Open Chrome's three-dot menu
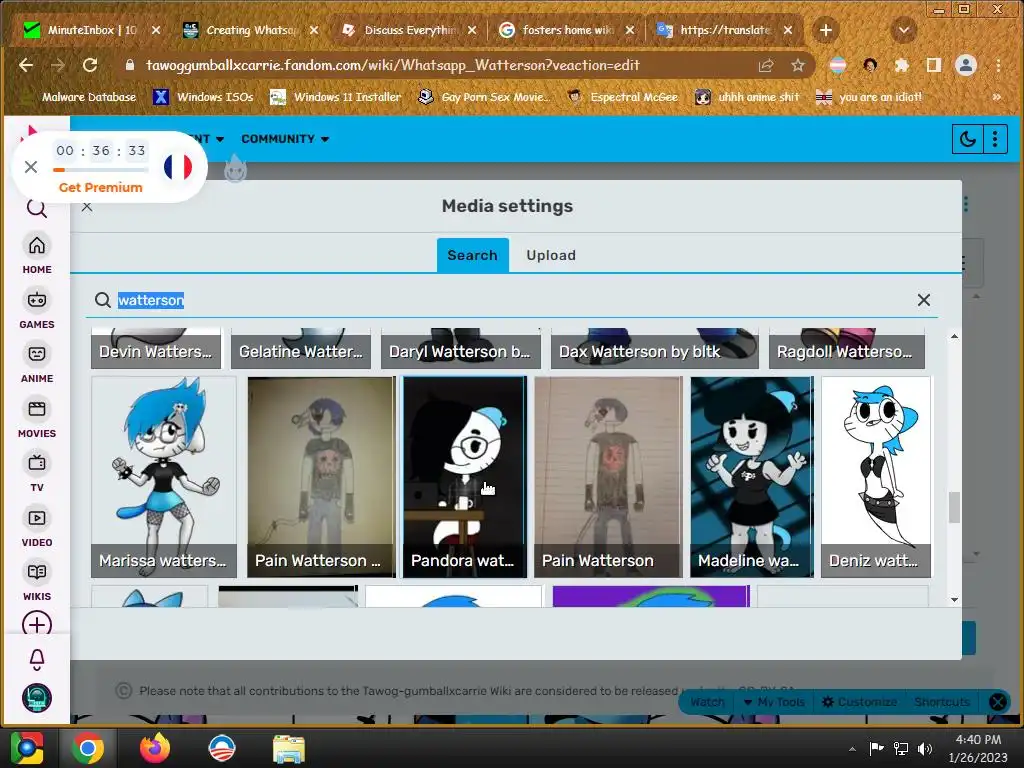Screen dimensions: 1024x768 click(x=998, y=65)
